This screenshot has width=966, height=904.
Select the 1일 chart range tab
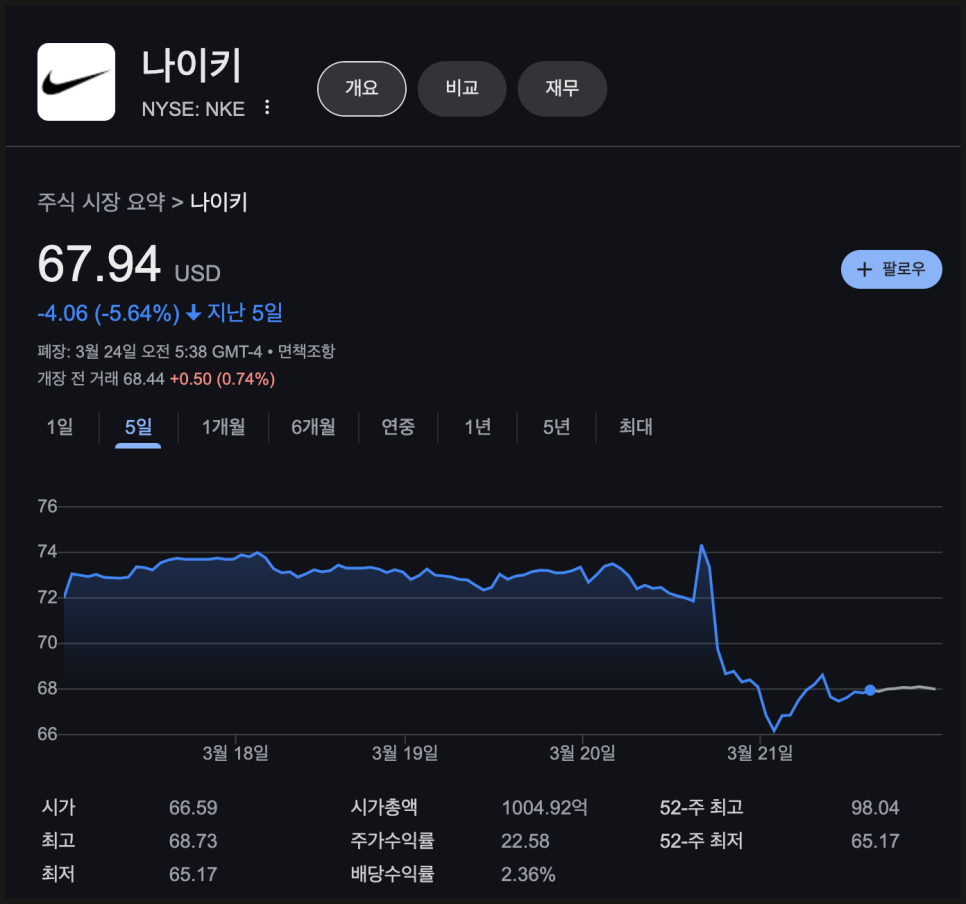coord(60,426)
